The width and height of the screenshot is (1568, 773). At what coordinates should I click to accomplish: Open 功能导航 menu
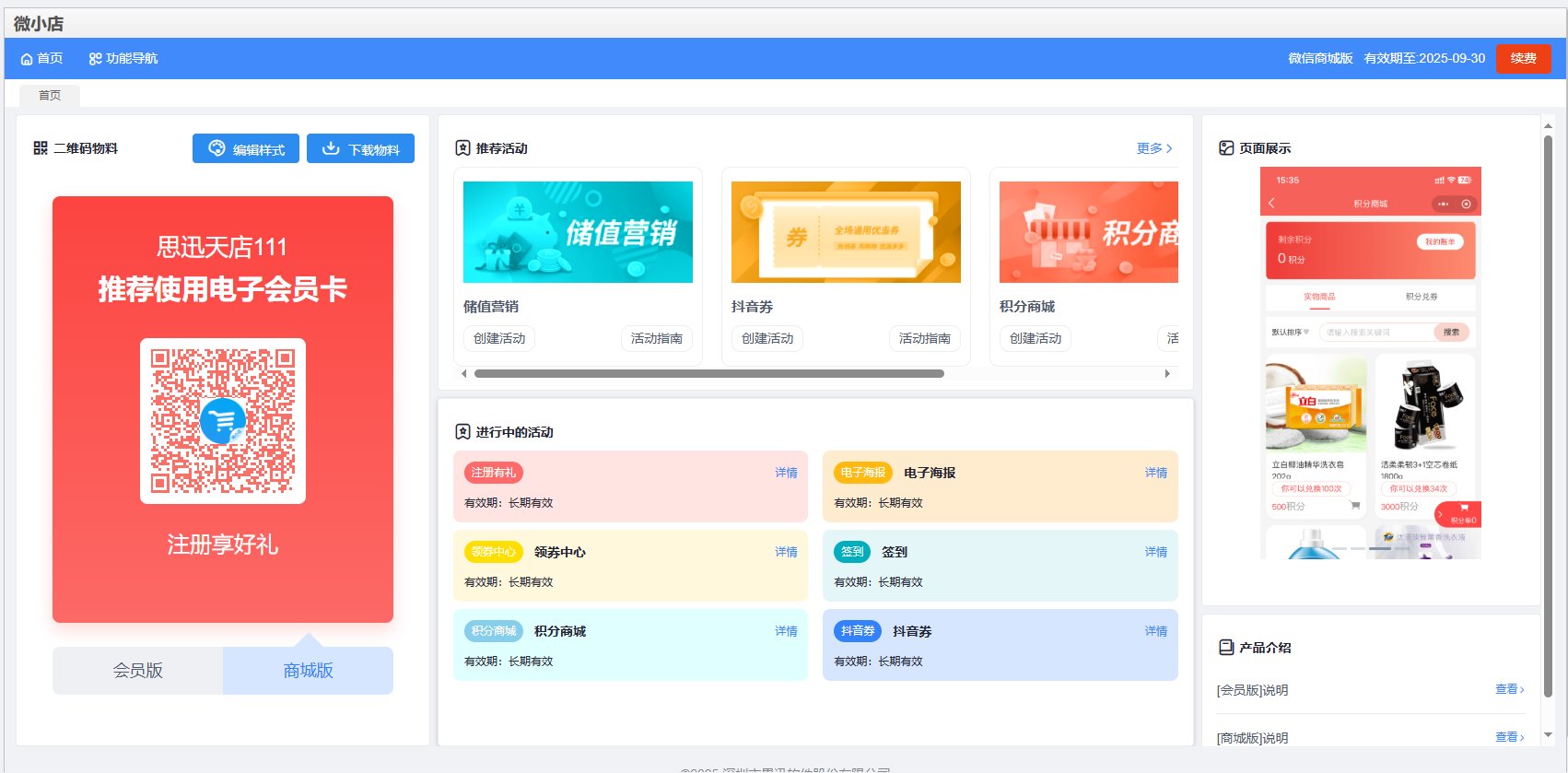pos(123,58)
